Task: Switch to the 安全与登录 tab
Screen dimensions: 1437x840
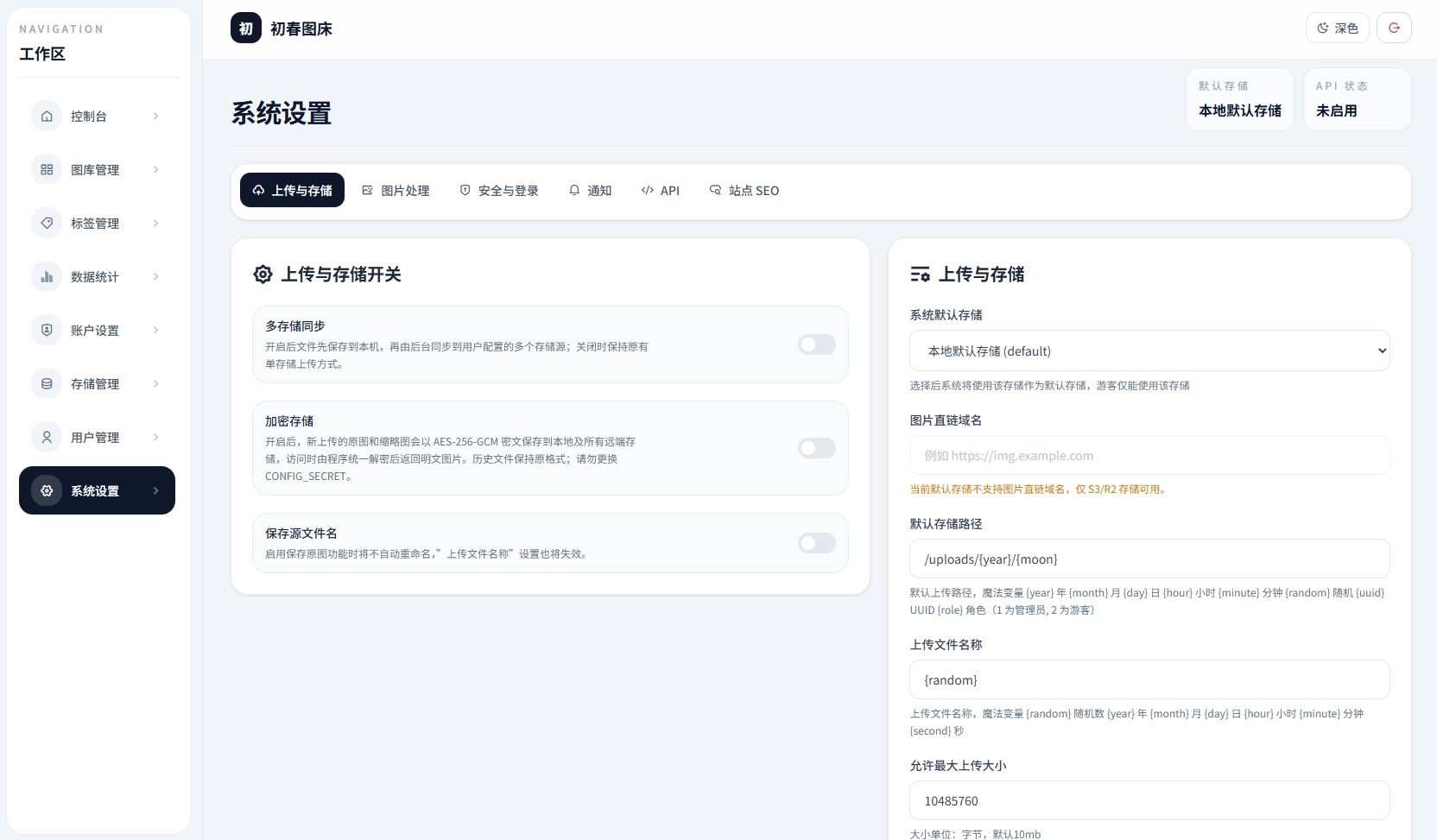Action: pos(499,190)
